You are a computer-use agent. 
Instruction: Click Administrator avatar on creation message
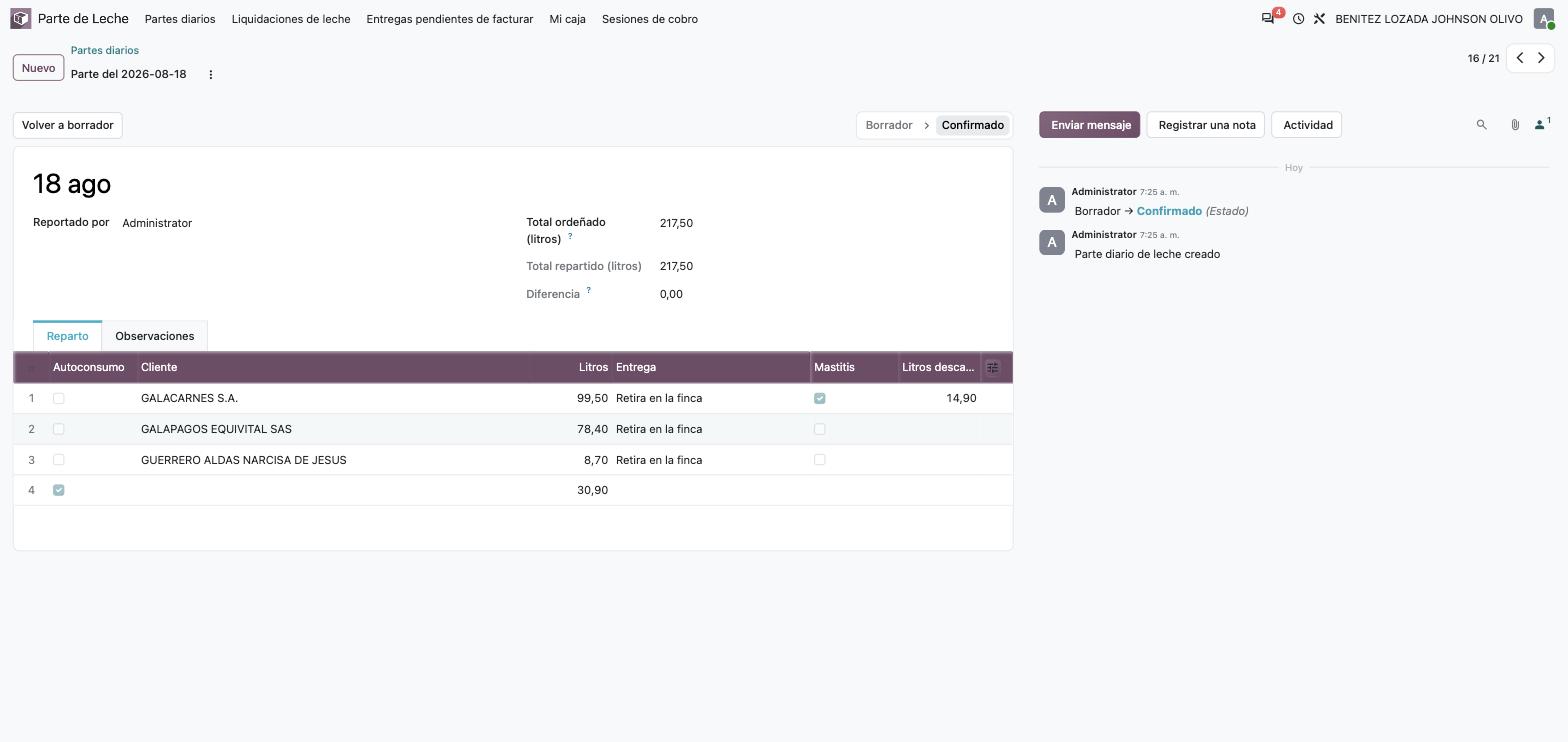click(1052, 243)
